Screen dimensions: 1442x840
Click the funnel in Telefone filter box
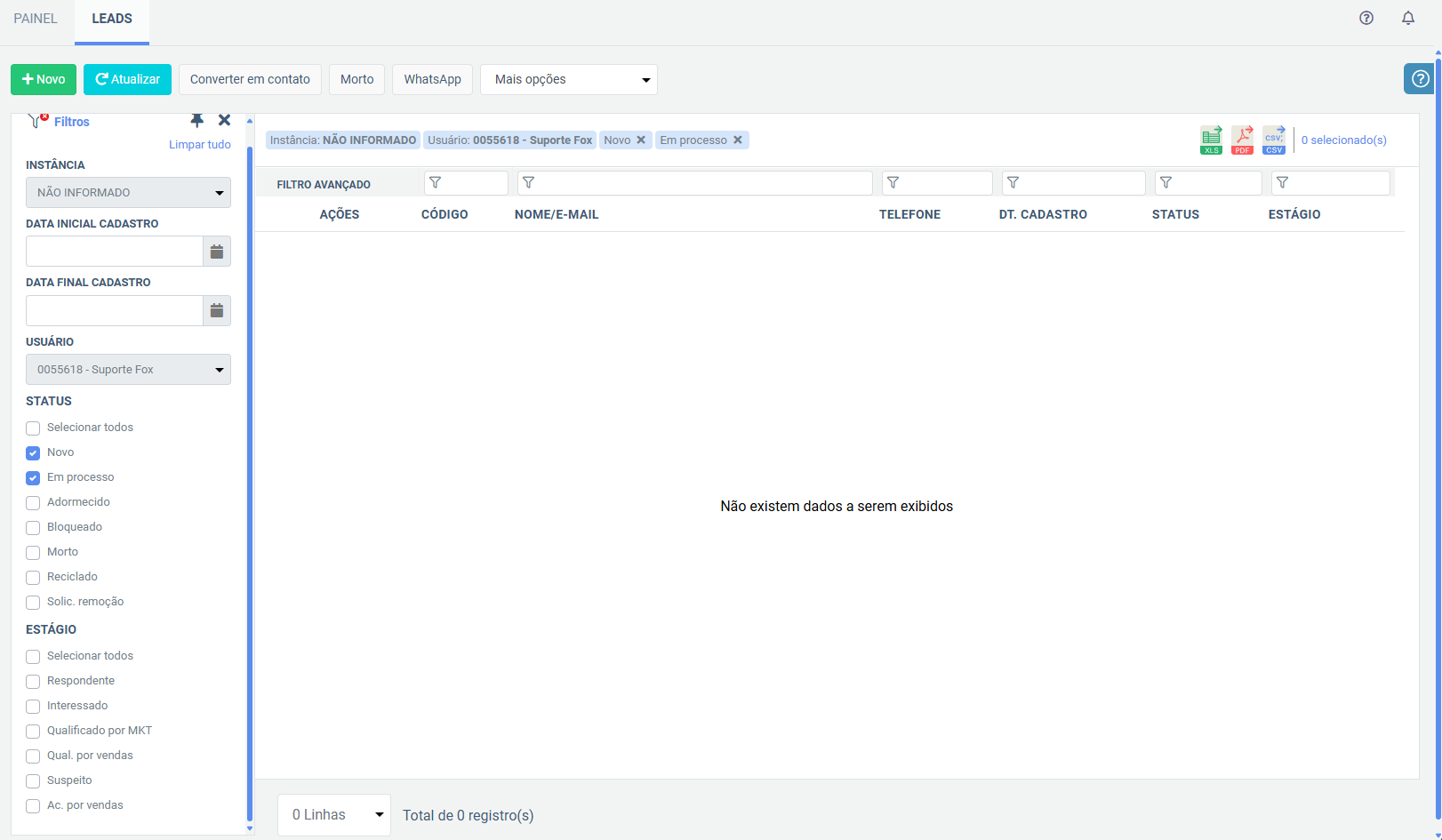click(x=893, y=182)
